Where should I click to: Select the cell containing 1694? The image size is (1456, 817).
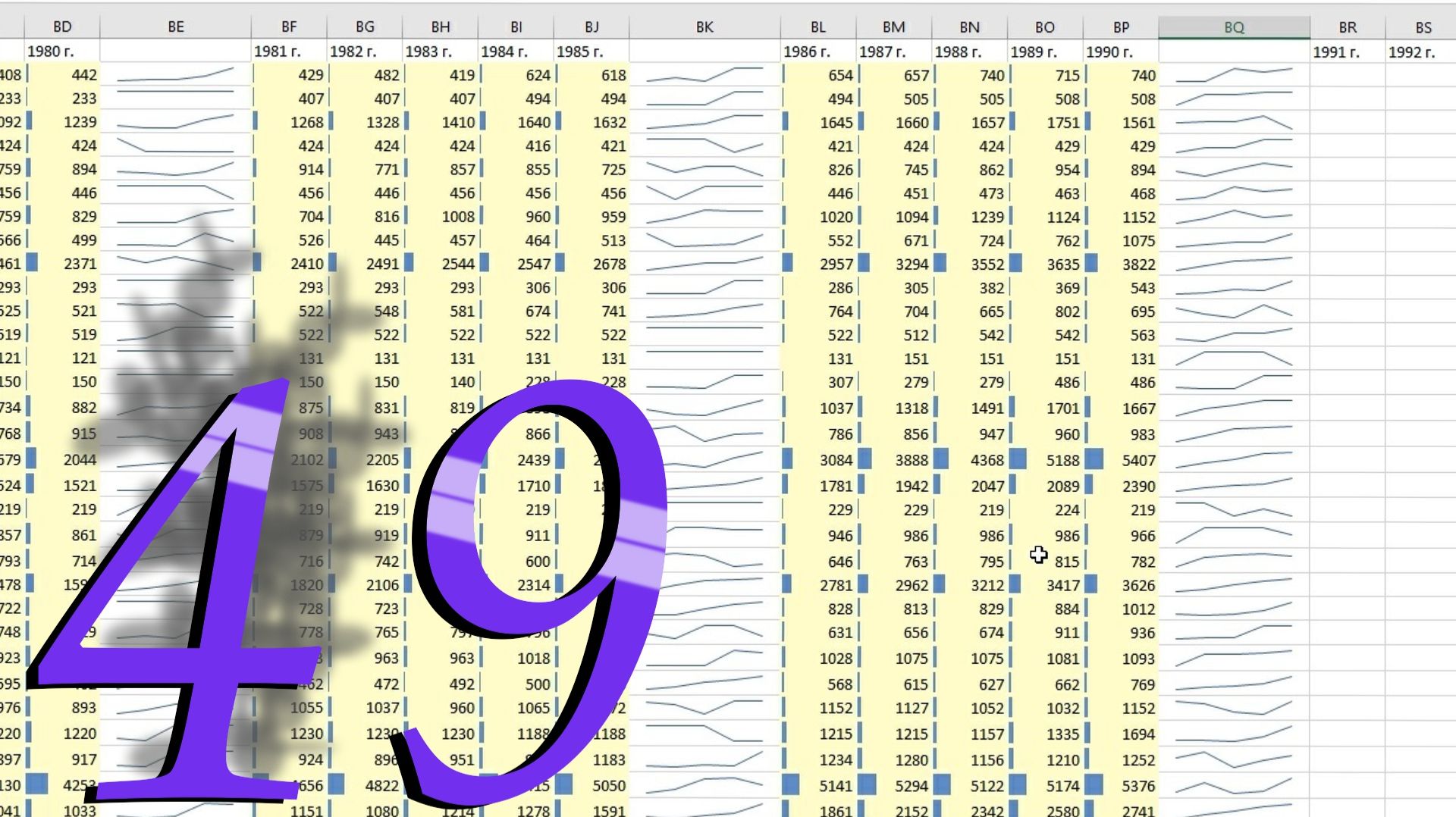point(1121,734)
